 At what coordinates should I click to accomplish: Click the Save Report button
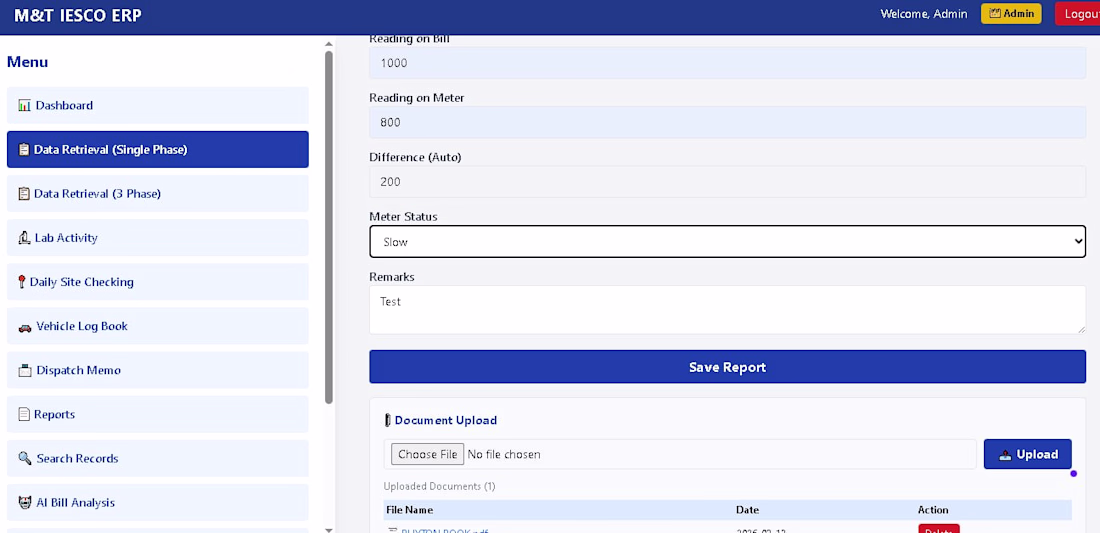727,367
